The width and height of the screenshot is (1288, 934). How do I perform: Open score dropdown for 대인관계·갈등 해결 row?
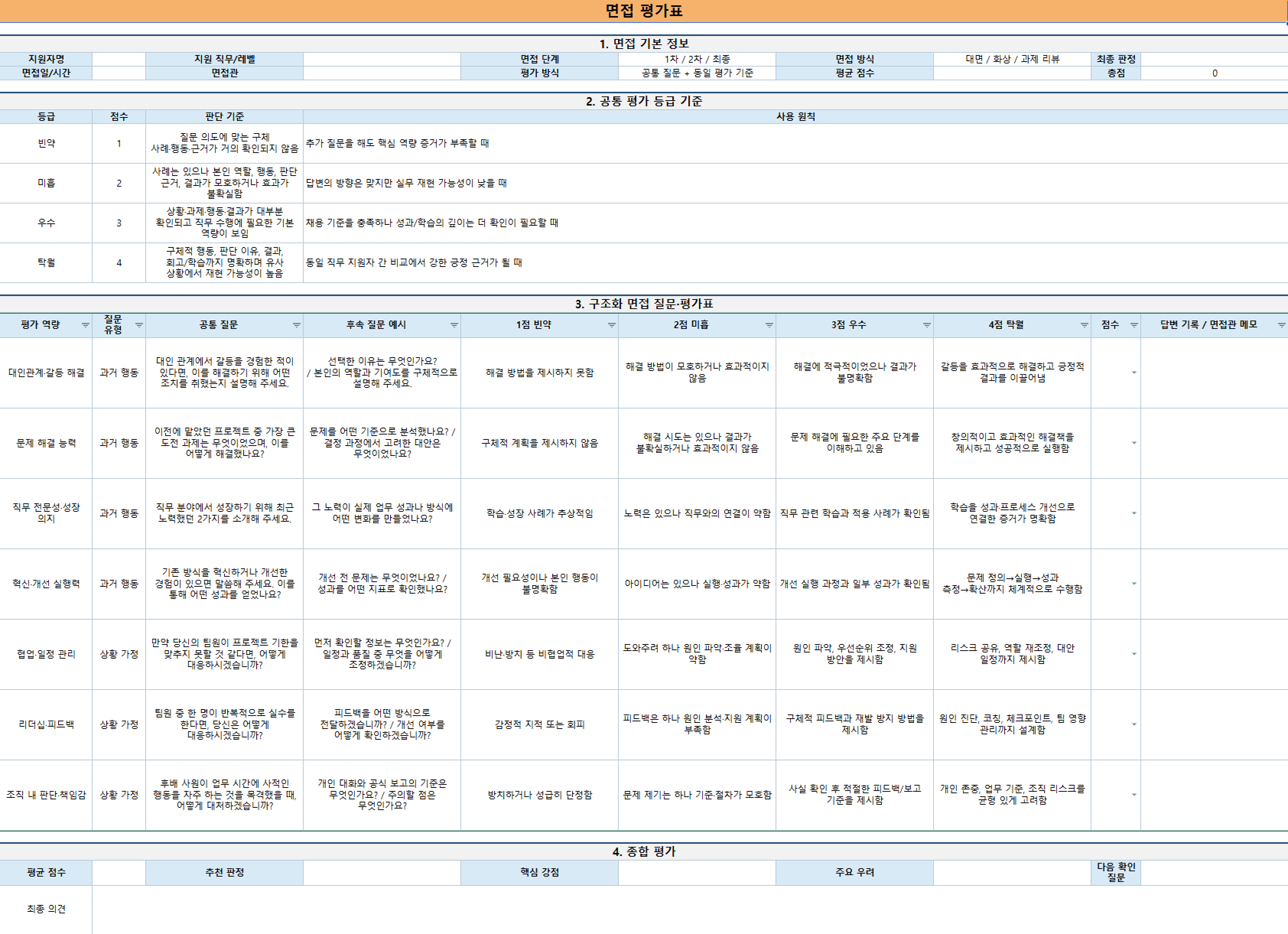click(x=1134, y=373)
